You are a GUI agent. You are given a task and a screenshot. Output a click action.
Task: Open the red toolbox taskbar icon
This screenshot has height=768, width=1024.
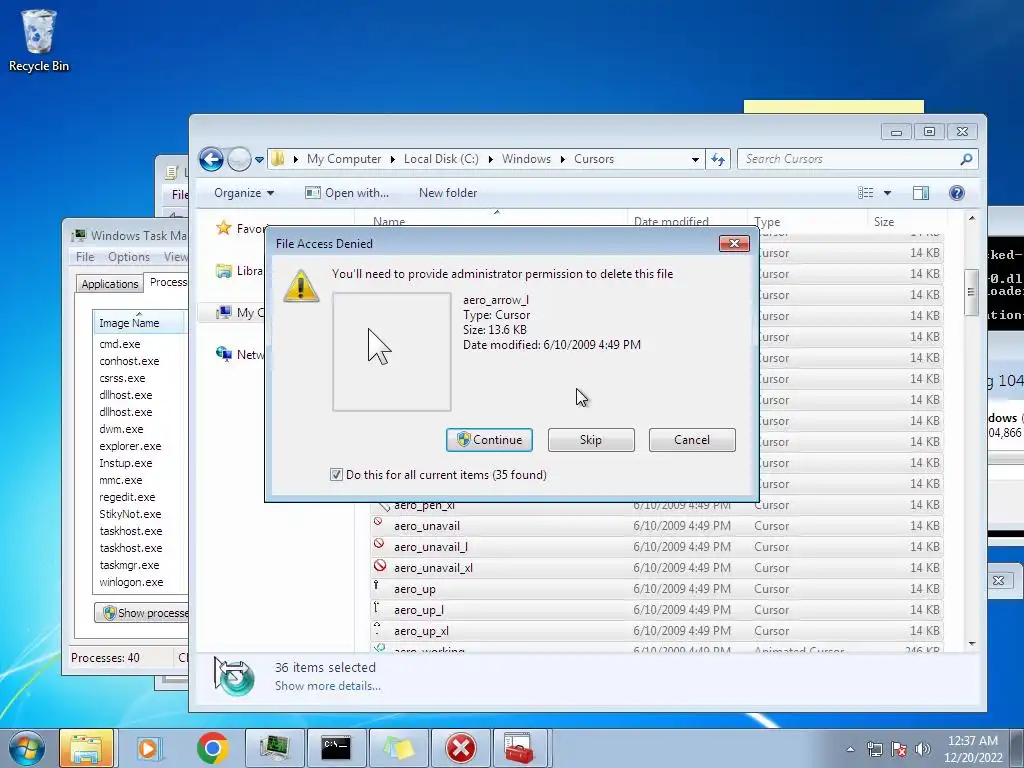click(519, 748)
